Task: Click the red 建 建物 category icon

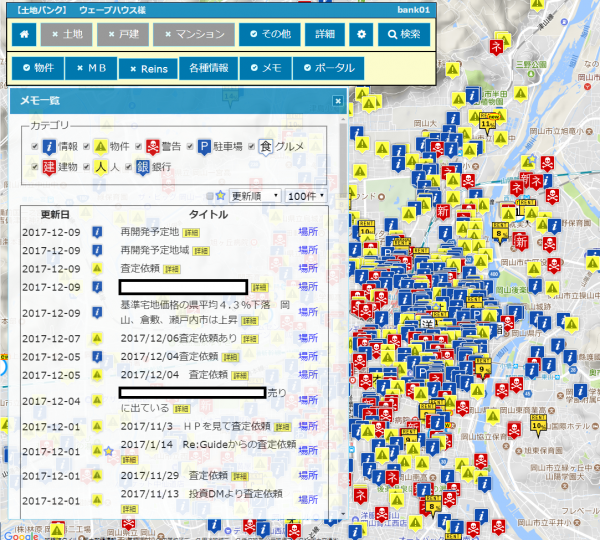Action: (49, 168)
